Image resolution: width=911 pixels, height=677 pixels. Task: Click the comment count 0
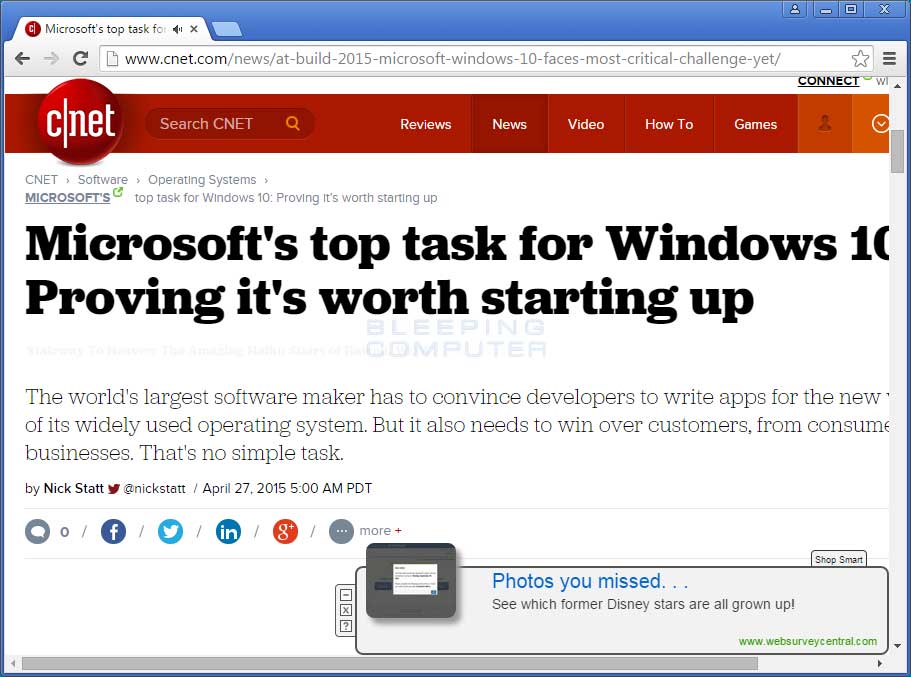click(x=64, y=531)
